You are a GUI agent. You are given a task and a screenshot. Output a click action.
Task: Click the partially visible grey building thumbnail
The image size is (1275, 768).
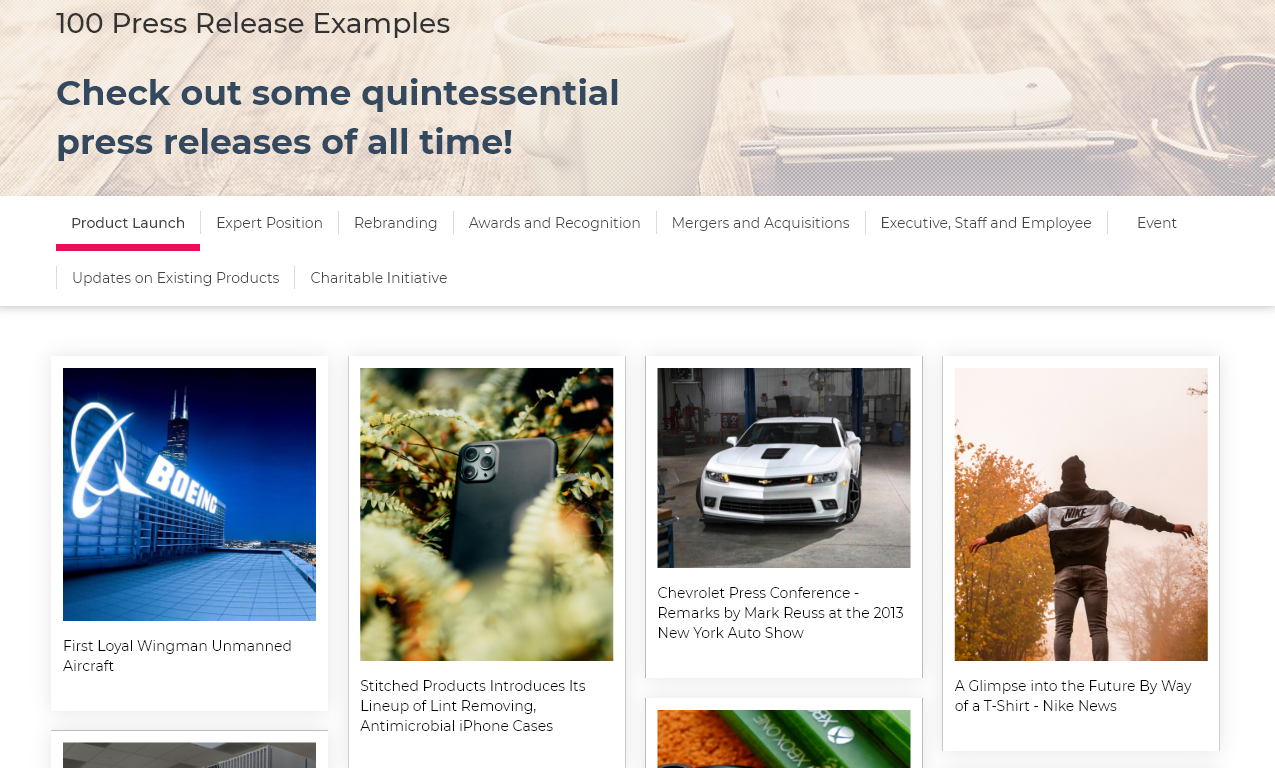tap(189, 755)
